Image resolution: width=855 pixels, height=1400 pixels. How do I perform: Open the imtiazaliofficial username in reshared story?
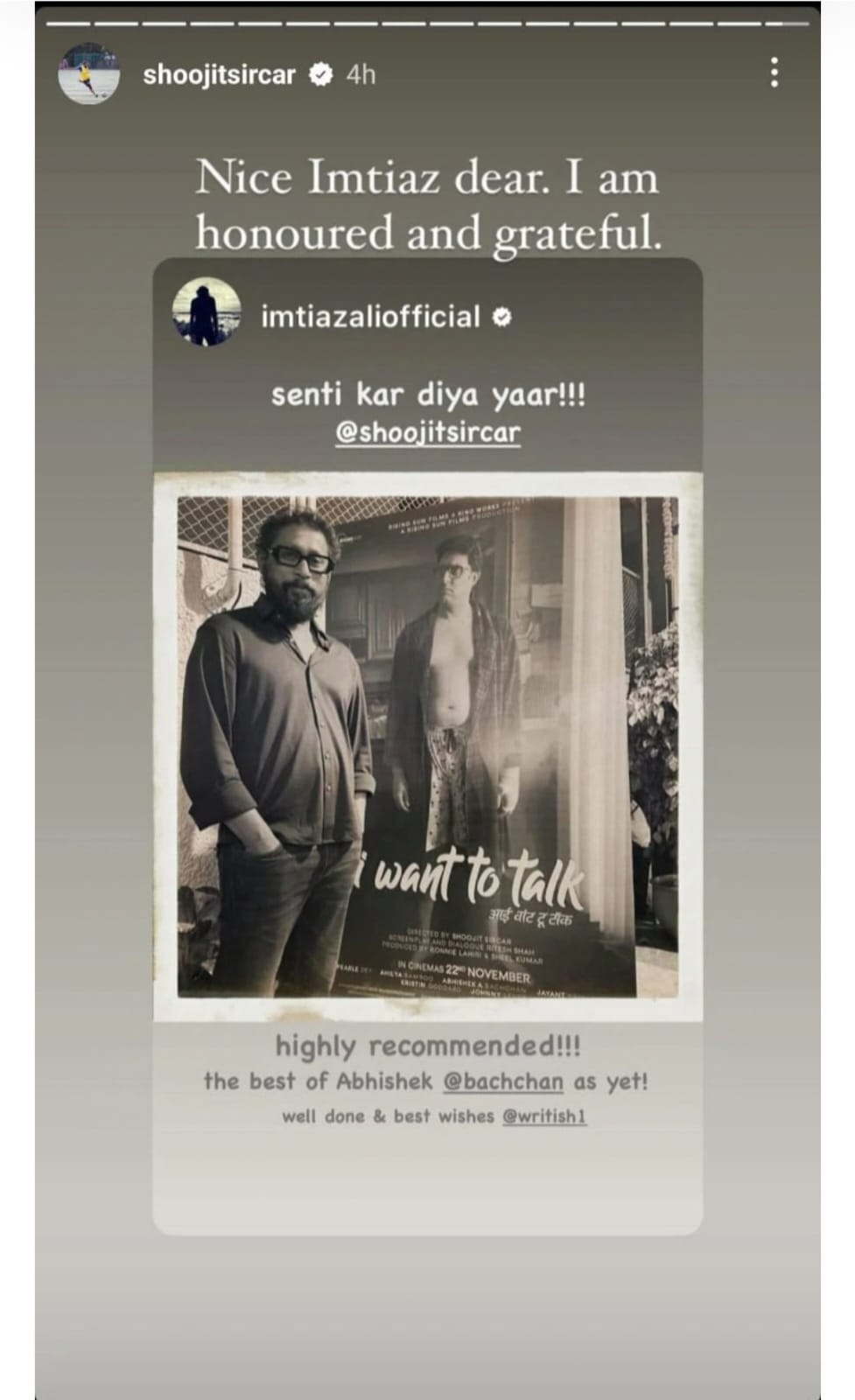[x=371, y=316]
